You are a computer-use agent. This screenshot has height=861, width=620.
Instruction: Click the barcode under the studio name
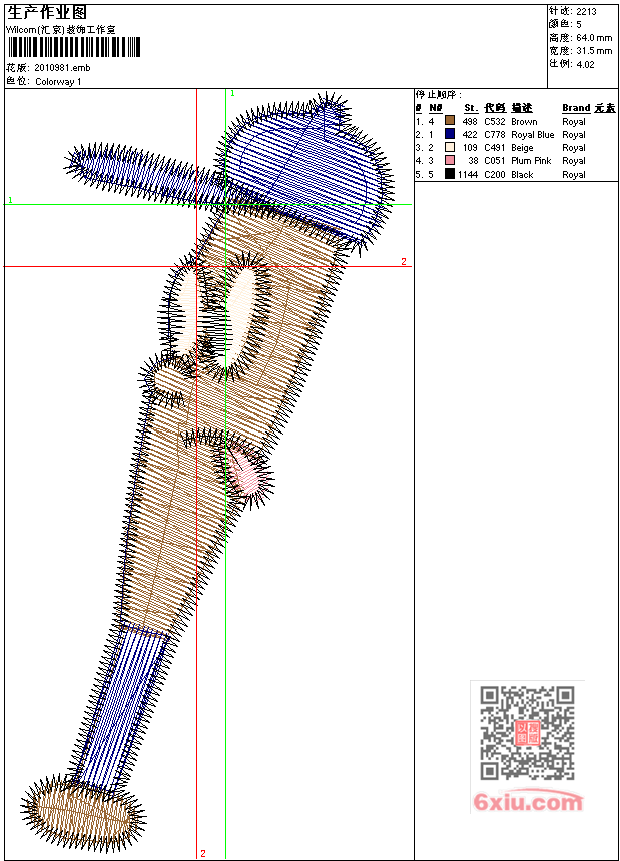pyautogui.click(x=74, y=47)
